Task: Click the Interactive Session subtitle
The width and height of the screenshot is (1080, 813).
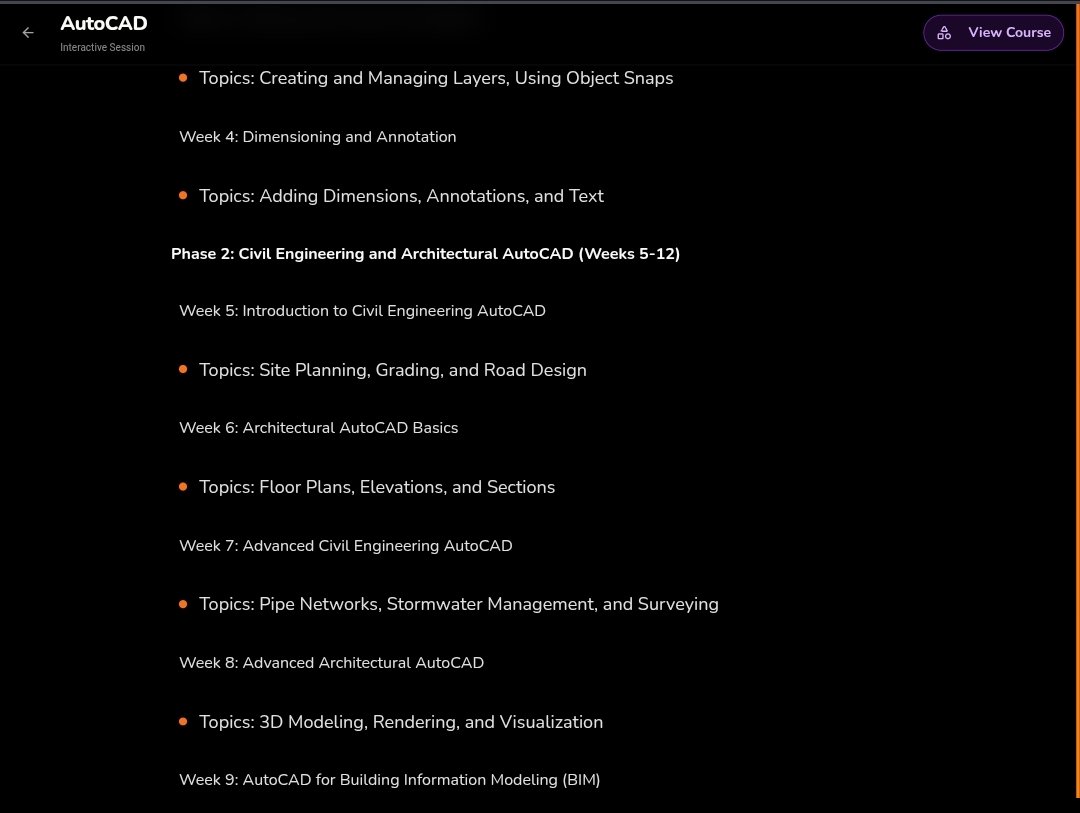Action: pyautogui.click(x=102, y=47)
